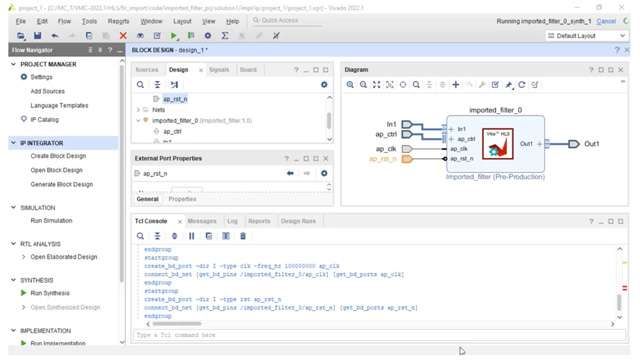Open the Default Layout dropdown
640x360 pixels.
pos(587,36)
